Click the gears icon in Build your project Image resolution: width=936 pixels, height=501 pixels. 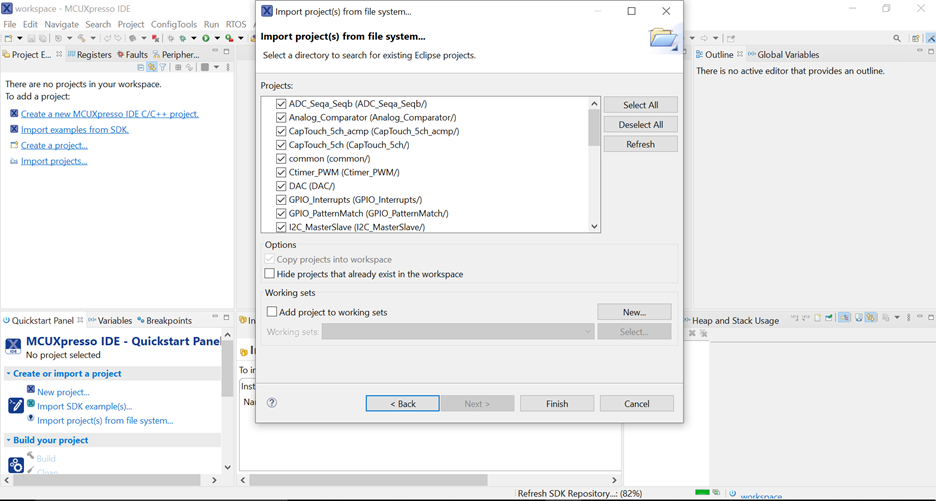(16, 465)
